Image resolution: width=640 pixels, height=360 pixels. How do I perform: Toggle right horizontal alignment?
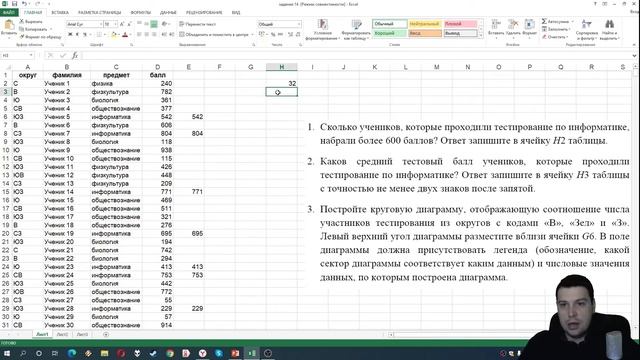click(154, 35)
